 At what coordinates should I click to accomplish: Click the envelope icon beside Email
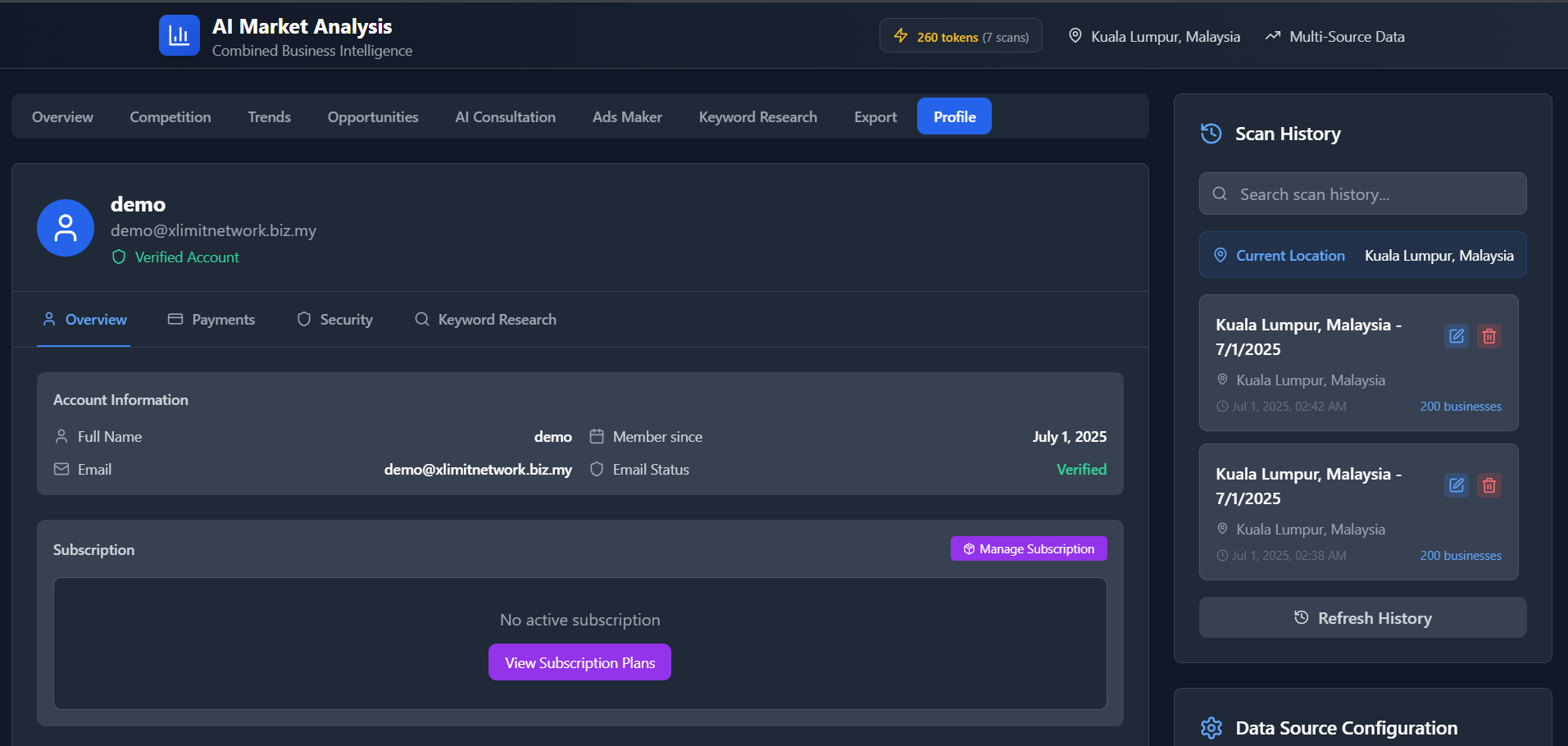tap(61, 470)
